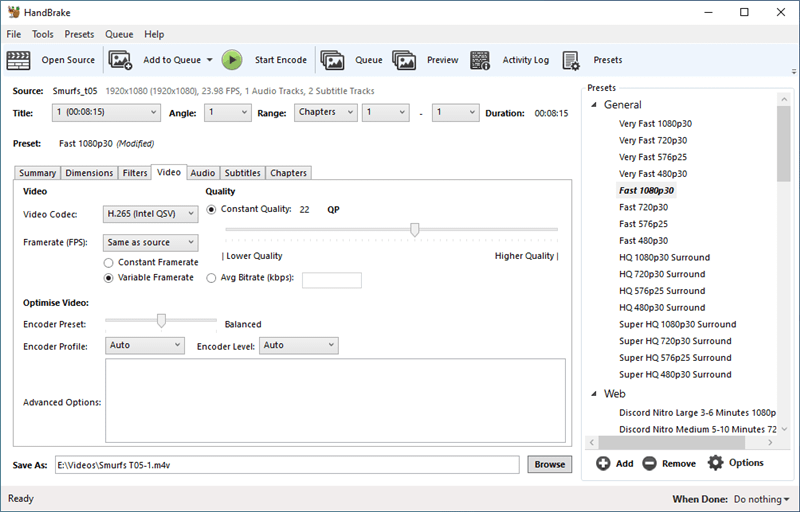800x512 pixels.
Task: Select the Super HQ 1080p30 Surround preset
Action: [x=678, y=324]
